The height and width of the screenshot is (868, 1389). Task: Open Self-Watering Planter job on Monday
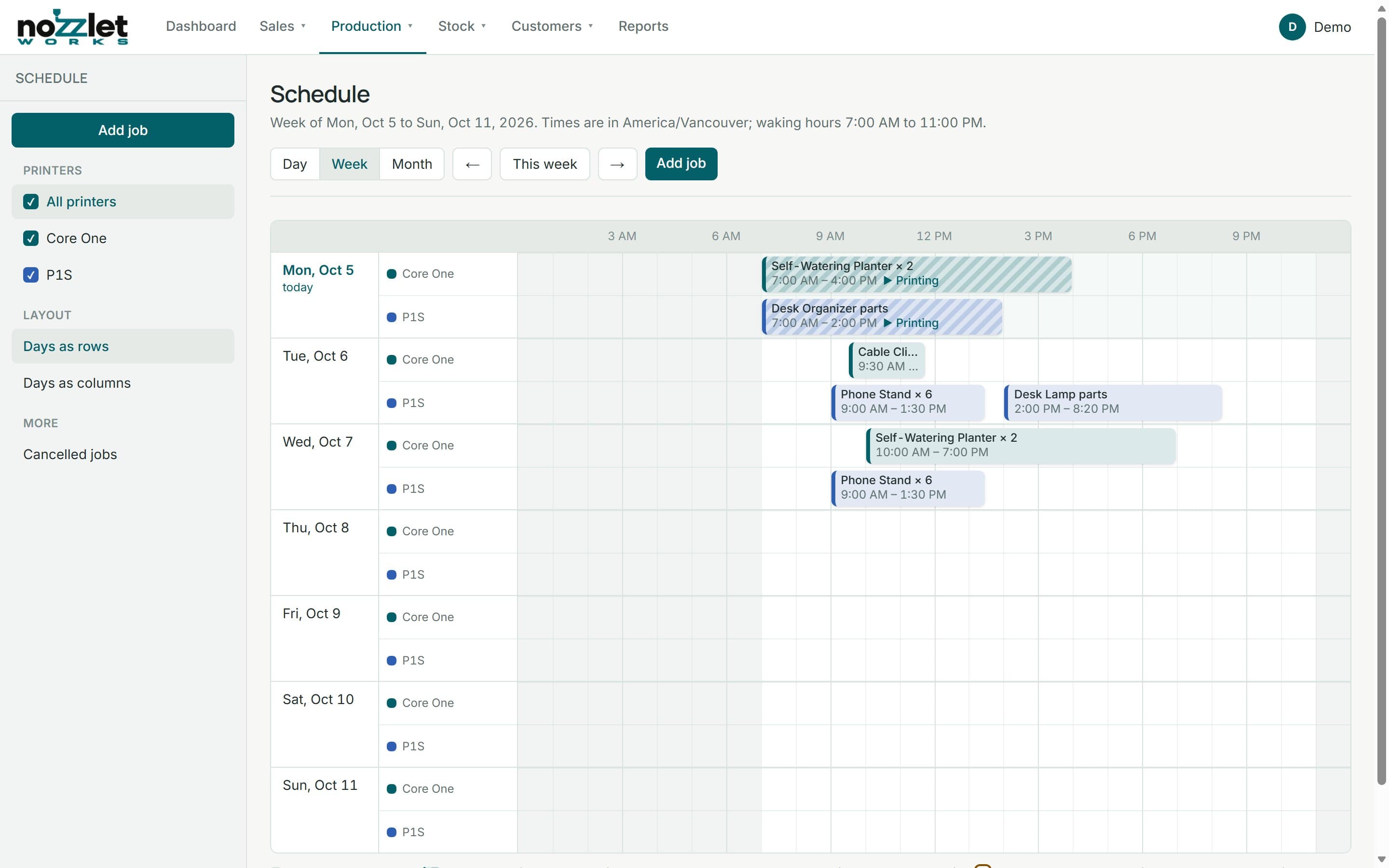click(917, 274)
